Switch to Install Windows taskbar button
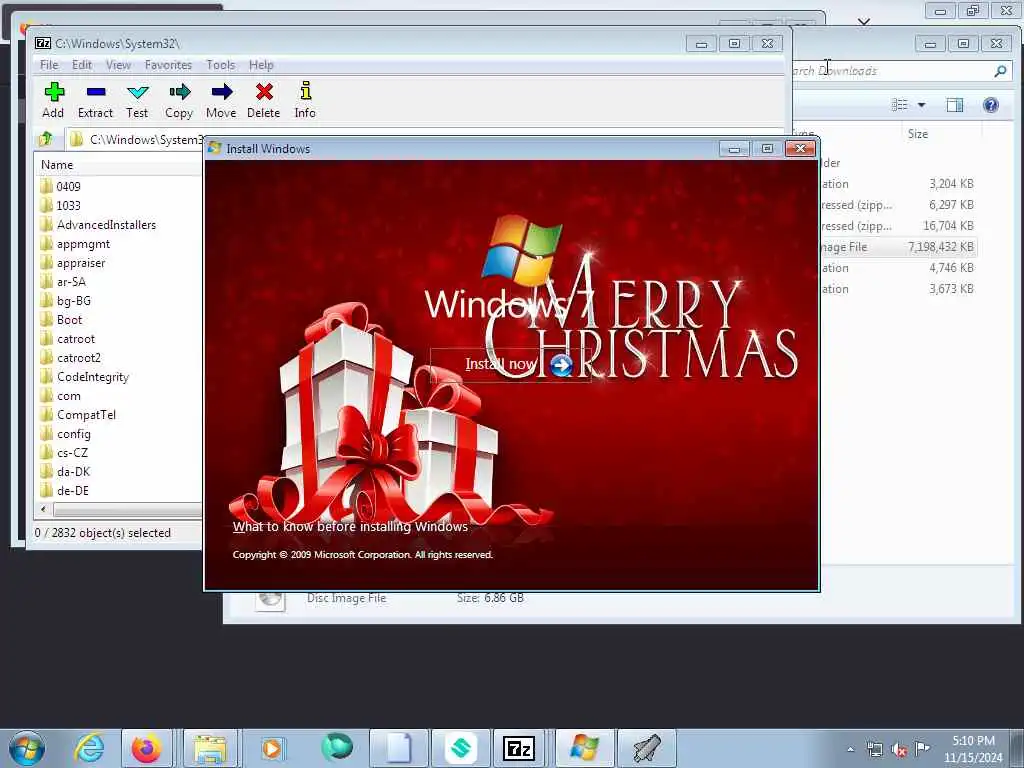The image size is (1024, 768). [584, 748]
